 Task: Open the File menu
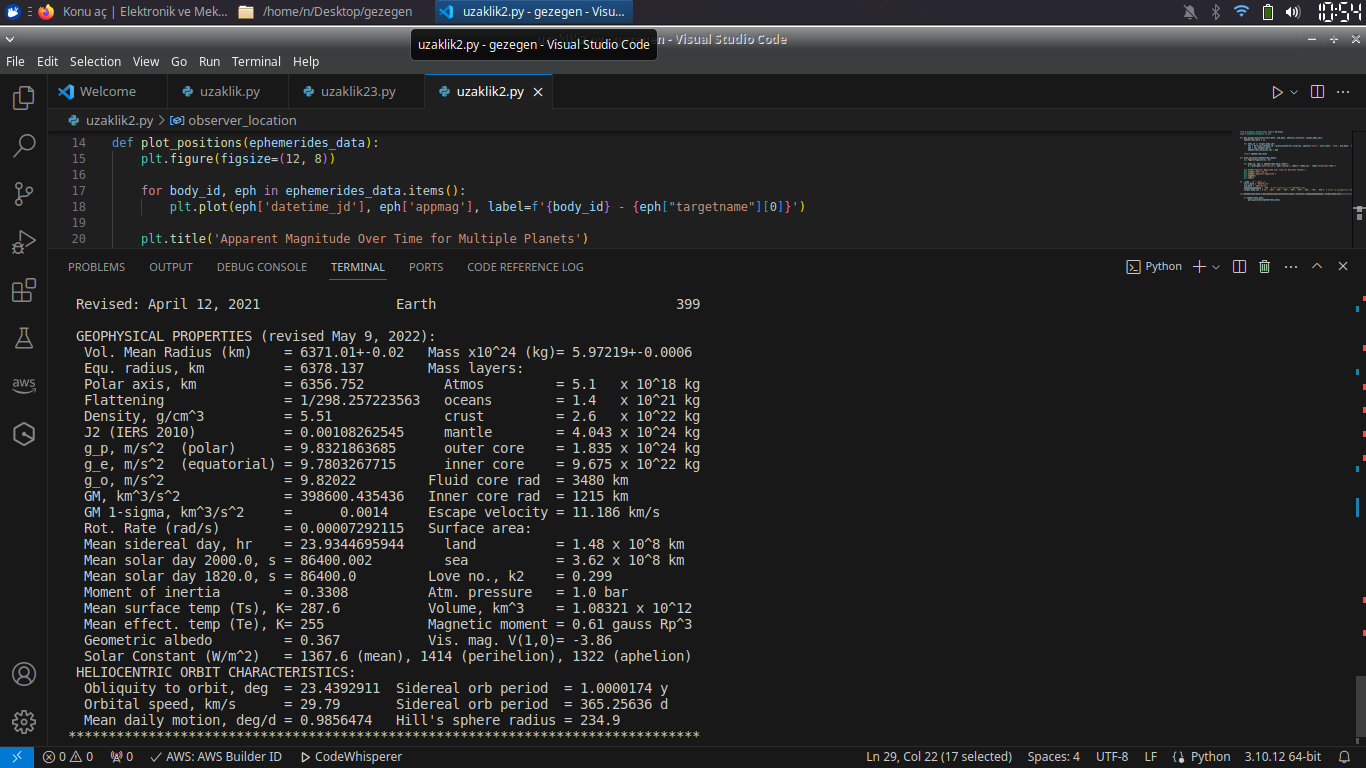pos(15,61)
